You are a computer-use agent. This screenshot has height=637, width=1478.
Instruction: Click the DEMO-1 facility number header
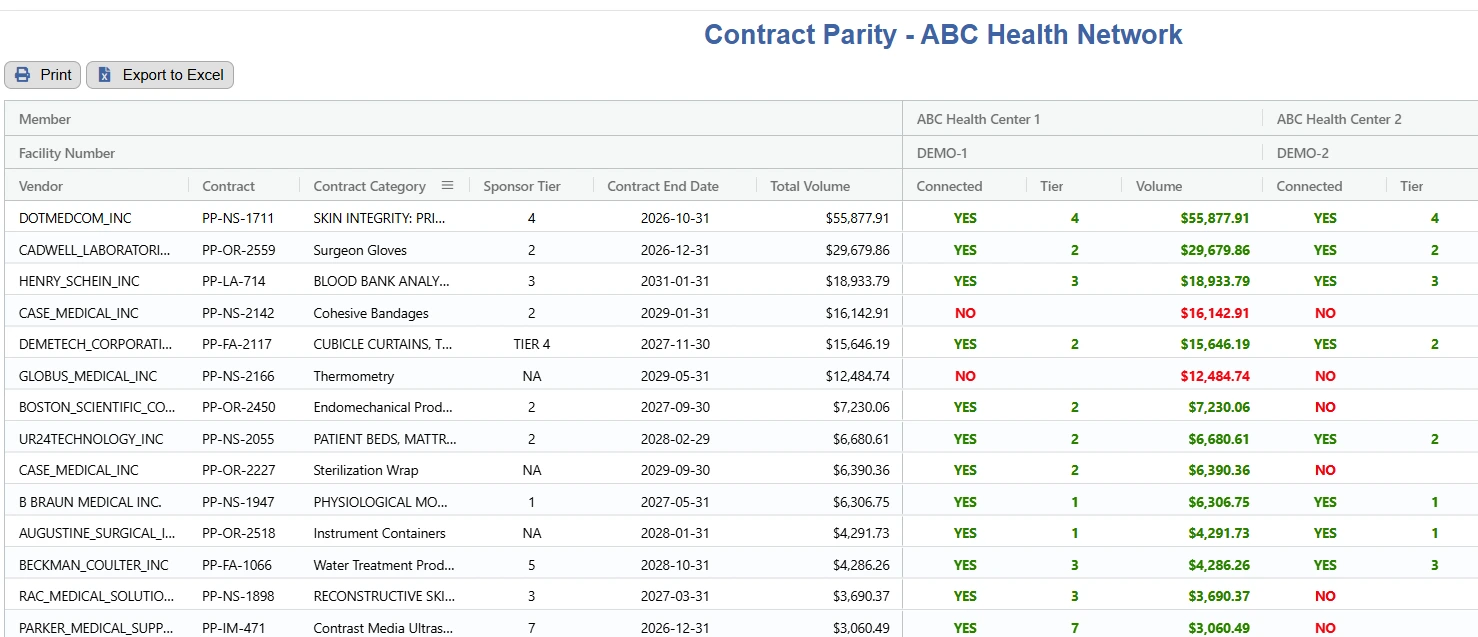(x=942, y=153)
